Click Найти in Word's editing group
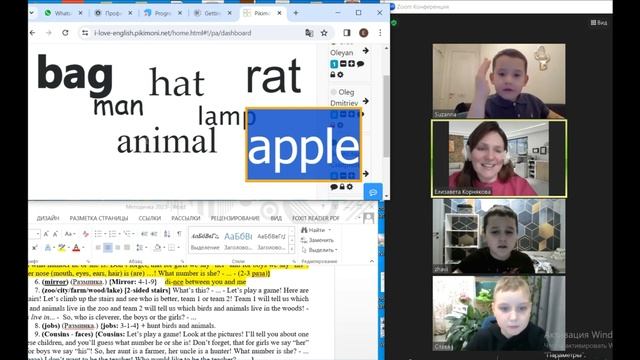Viewport: 640px width, 360px height. coord(316,230)
